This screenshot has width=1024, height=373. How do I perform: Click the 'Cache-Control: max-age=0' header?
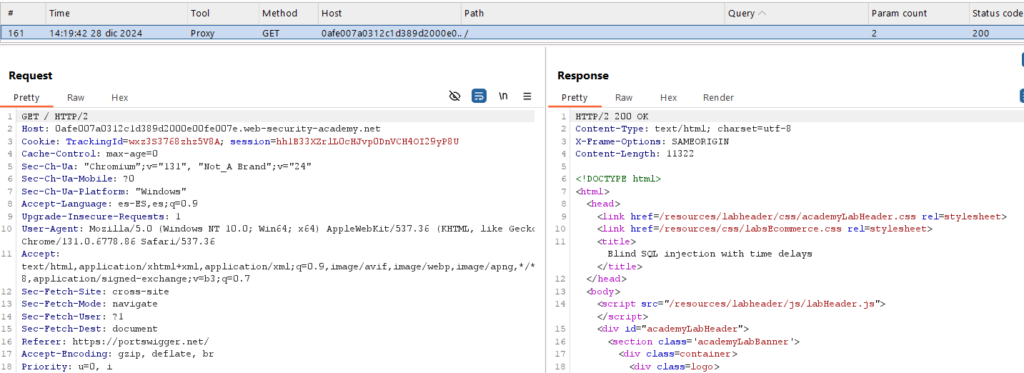tap(89, 154)
